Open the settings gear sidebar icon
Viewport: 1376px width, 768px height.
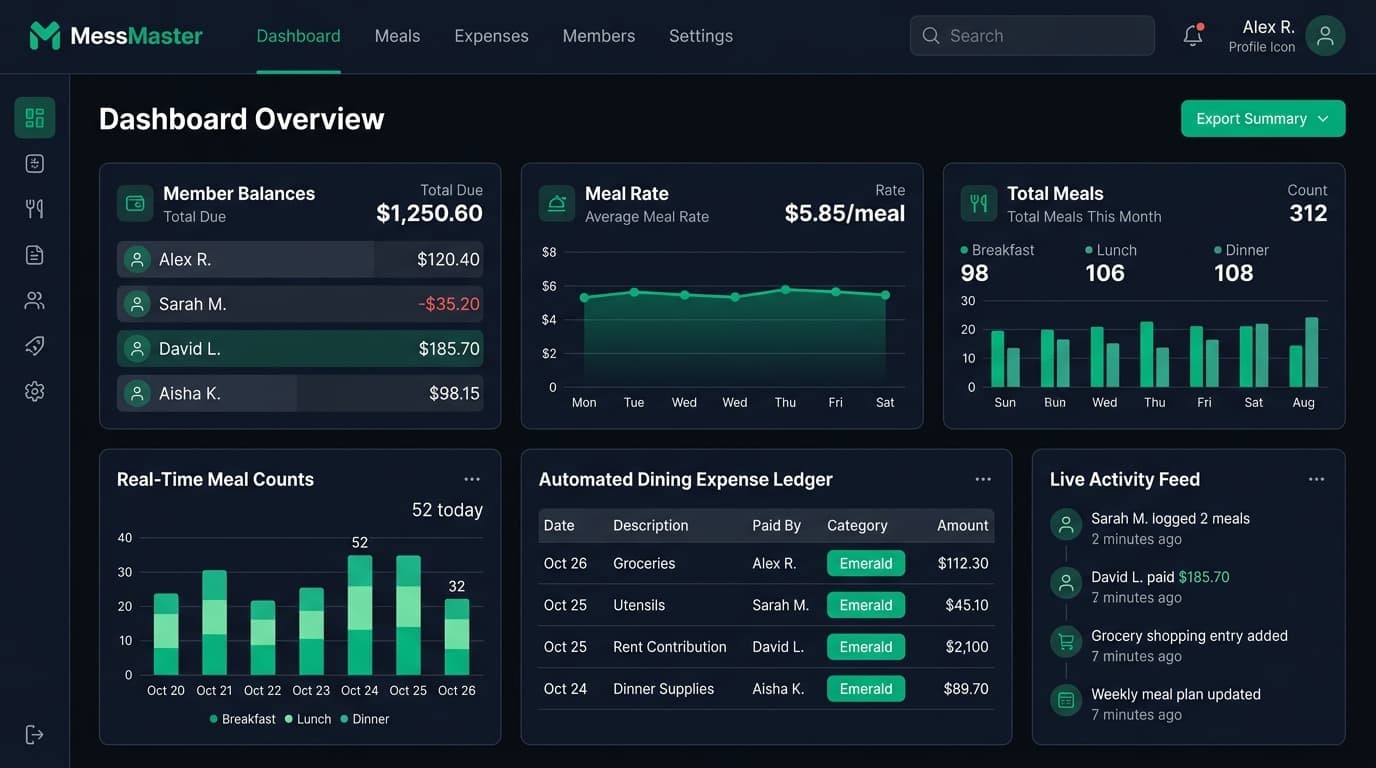click(35, 391)
